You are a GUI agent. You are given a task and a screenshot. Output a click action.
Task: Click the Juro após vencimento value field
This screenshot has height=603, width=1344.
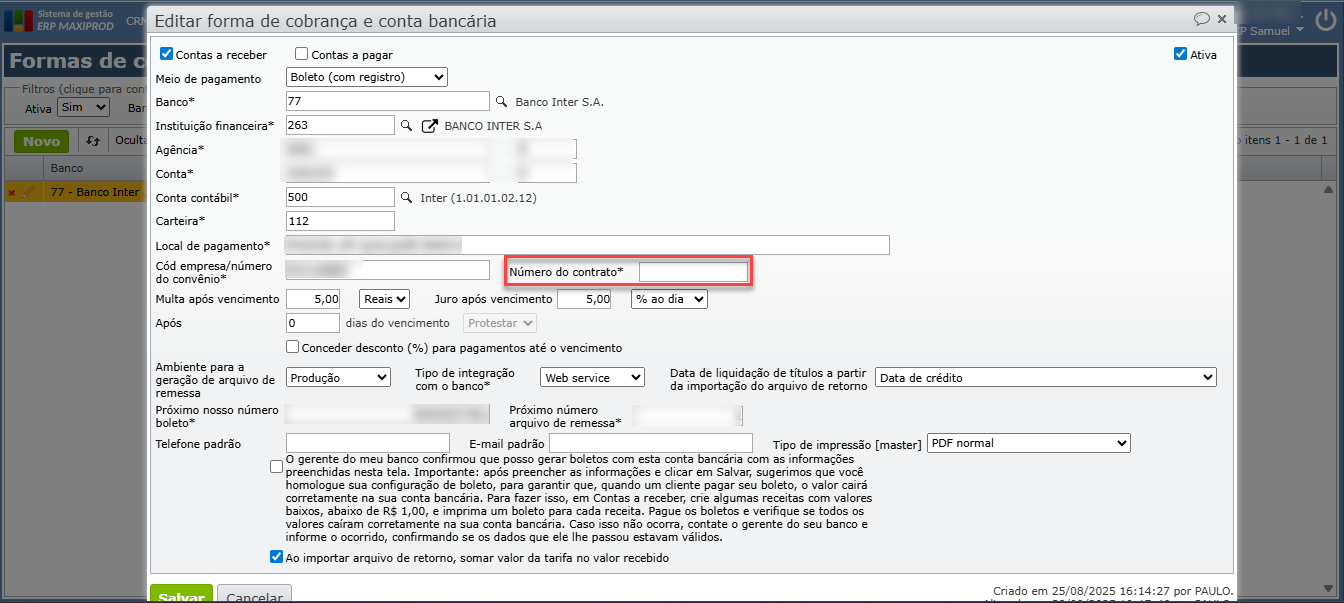point(584,298)
